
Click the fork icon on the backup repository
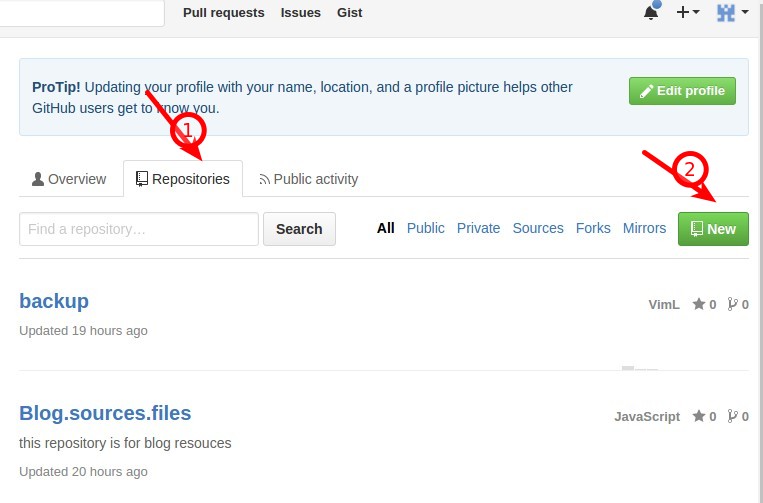(x=732, y=304)
